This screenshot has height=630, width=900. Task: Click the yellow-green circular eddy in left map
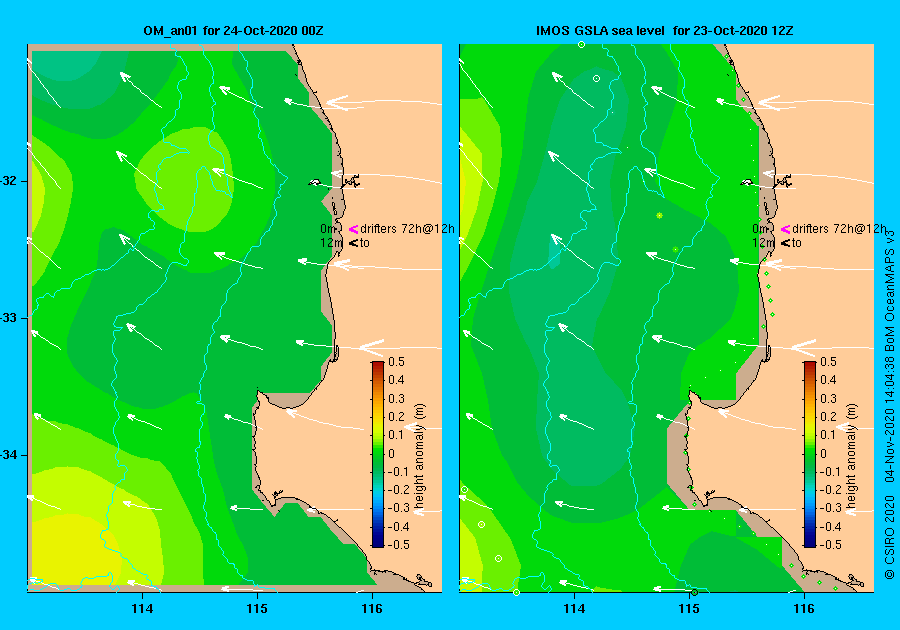[x=185, y=179]
